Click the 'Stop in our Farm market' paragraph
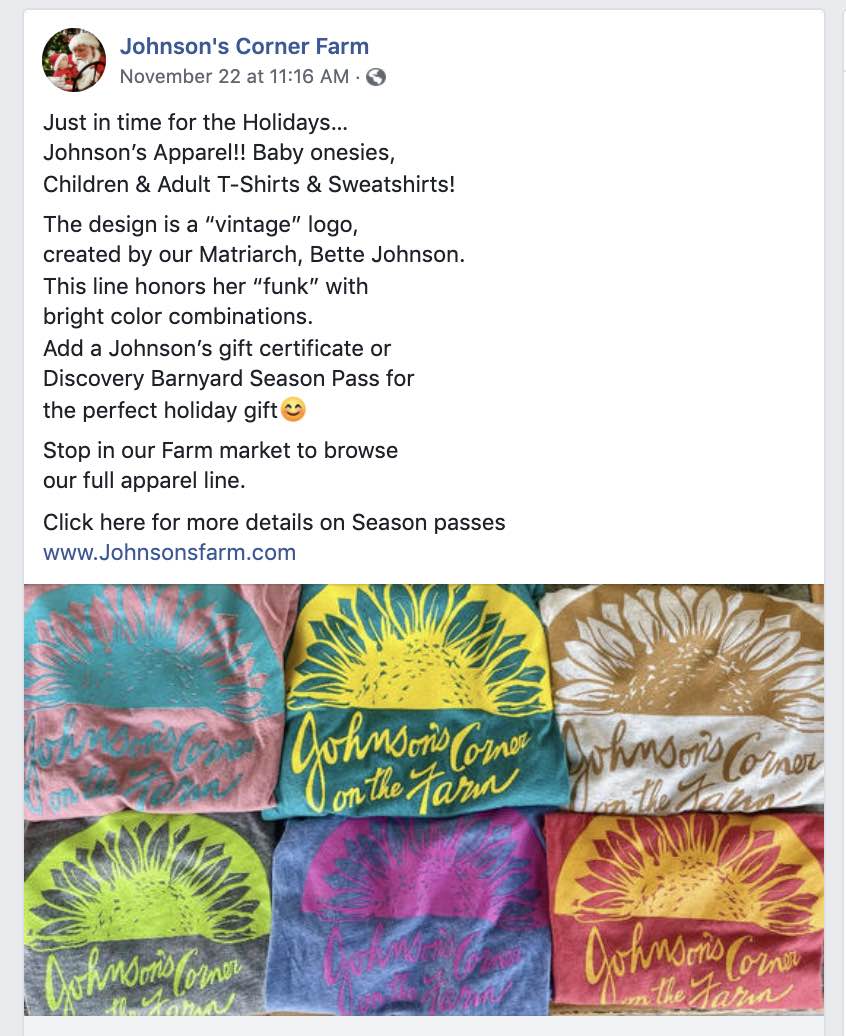Screen dimensions: 846x1036 pos(221,465)
